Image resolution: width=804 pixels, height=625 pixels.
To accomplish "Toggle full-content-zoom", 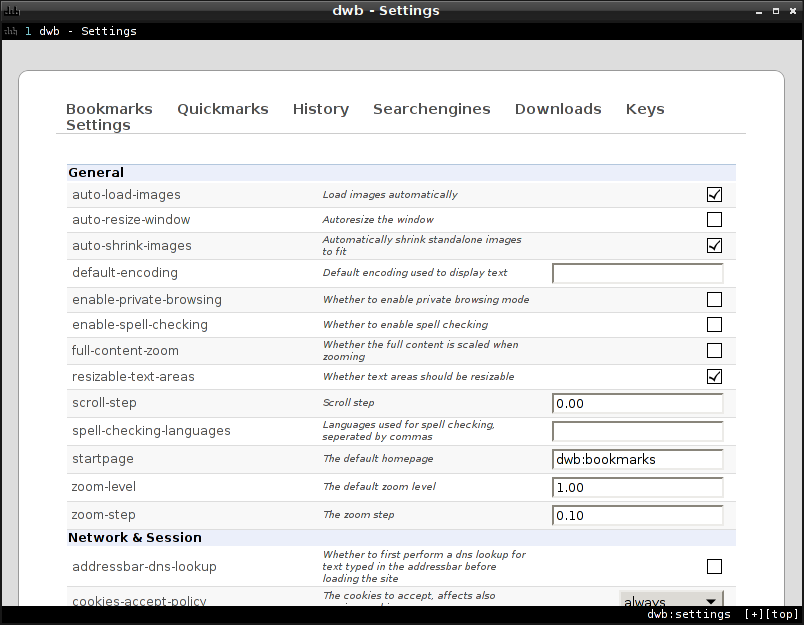I will click(714, 350).
